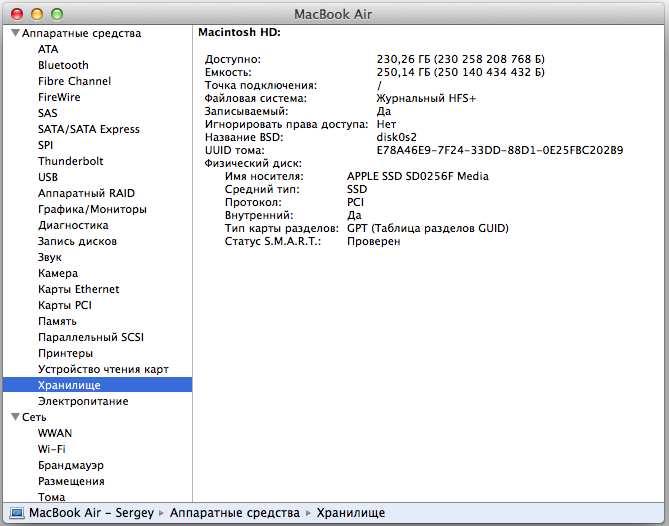Screen dimensions: 669x526
Task: Open Карты Ethernet entry
Action: click(79, 289)
